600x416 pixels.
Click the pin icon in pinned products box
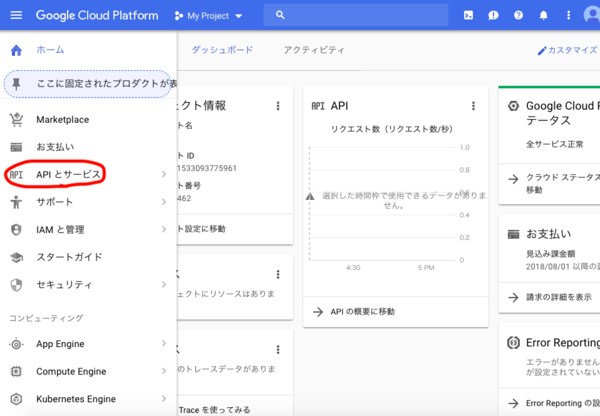pyautogui.click(x=16, y=84)
